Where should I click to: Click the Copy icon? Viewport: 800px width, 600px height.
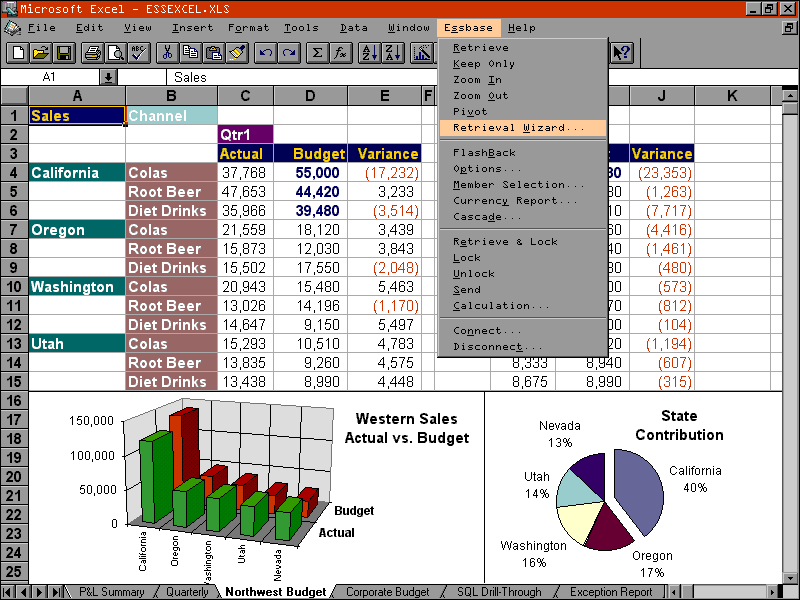tap(191, 53)
